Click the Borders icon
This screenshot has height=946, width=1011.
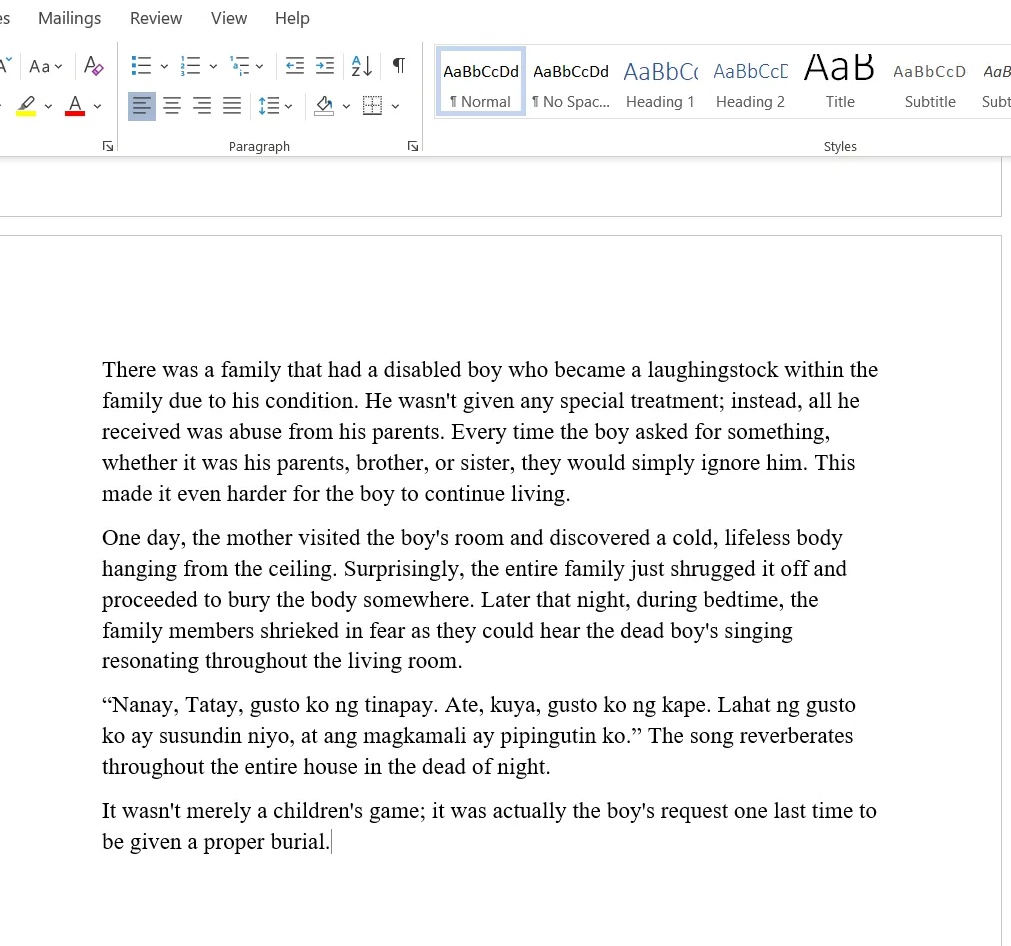click(x=372, y=106)
